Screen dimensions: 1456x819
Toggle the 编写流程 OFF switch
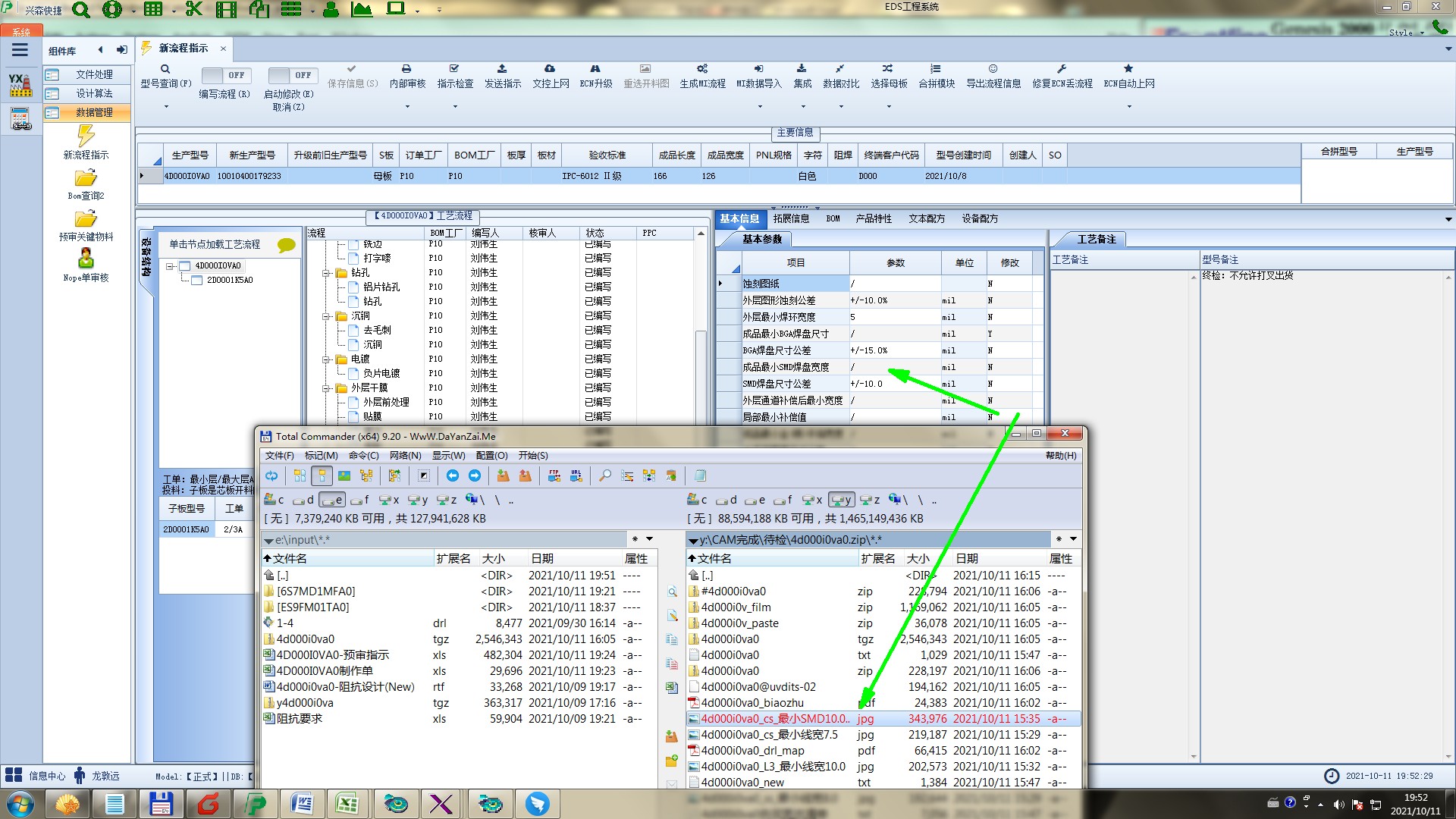coord(227,75)
